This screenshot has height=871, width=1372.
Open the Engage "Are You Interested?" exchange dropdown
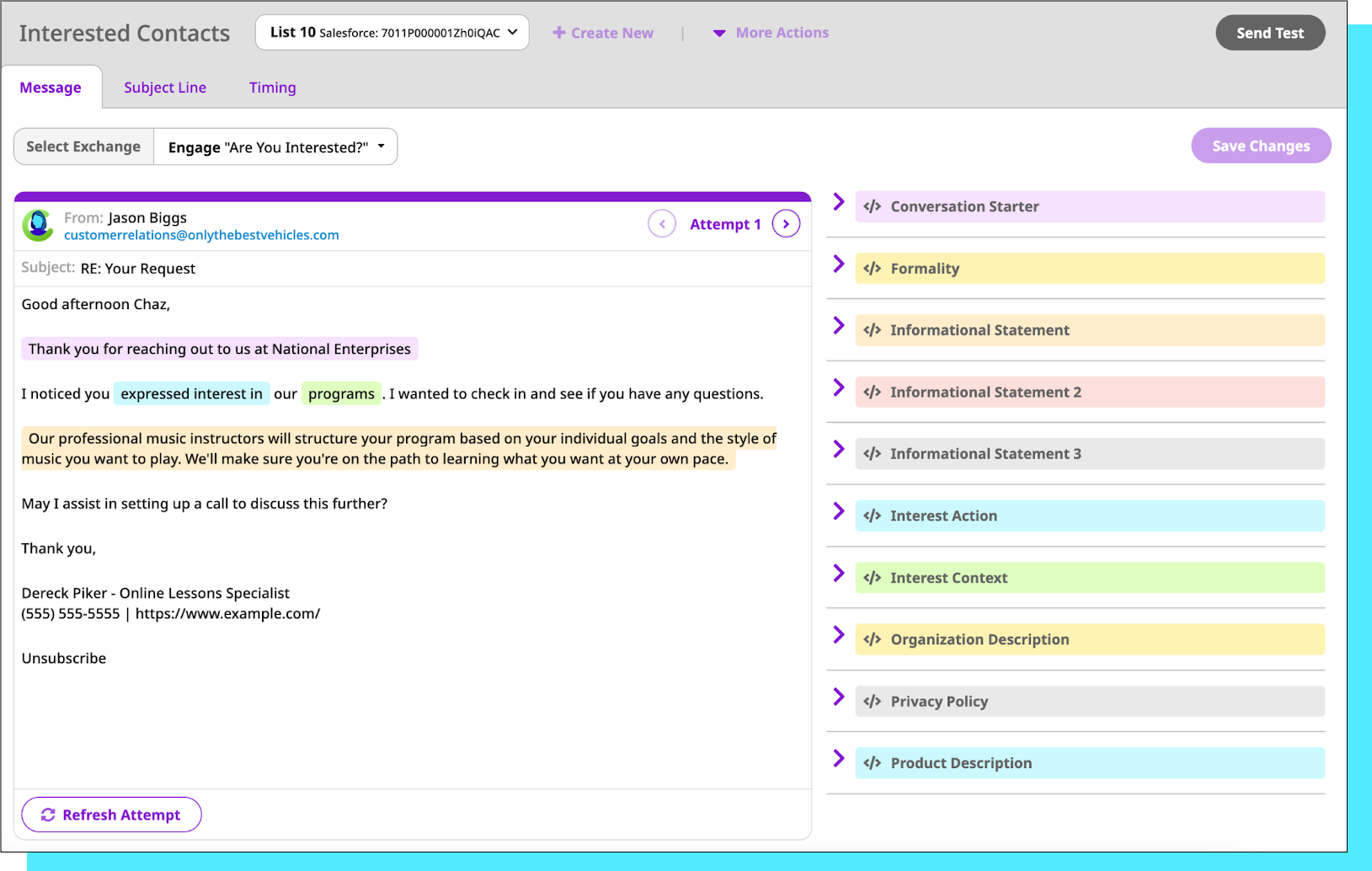pyautogui.click(x=275, y=147)
